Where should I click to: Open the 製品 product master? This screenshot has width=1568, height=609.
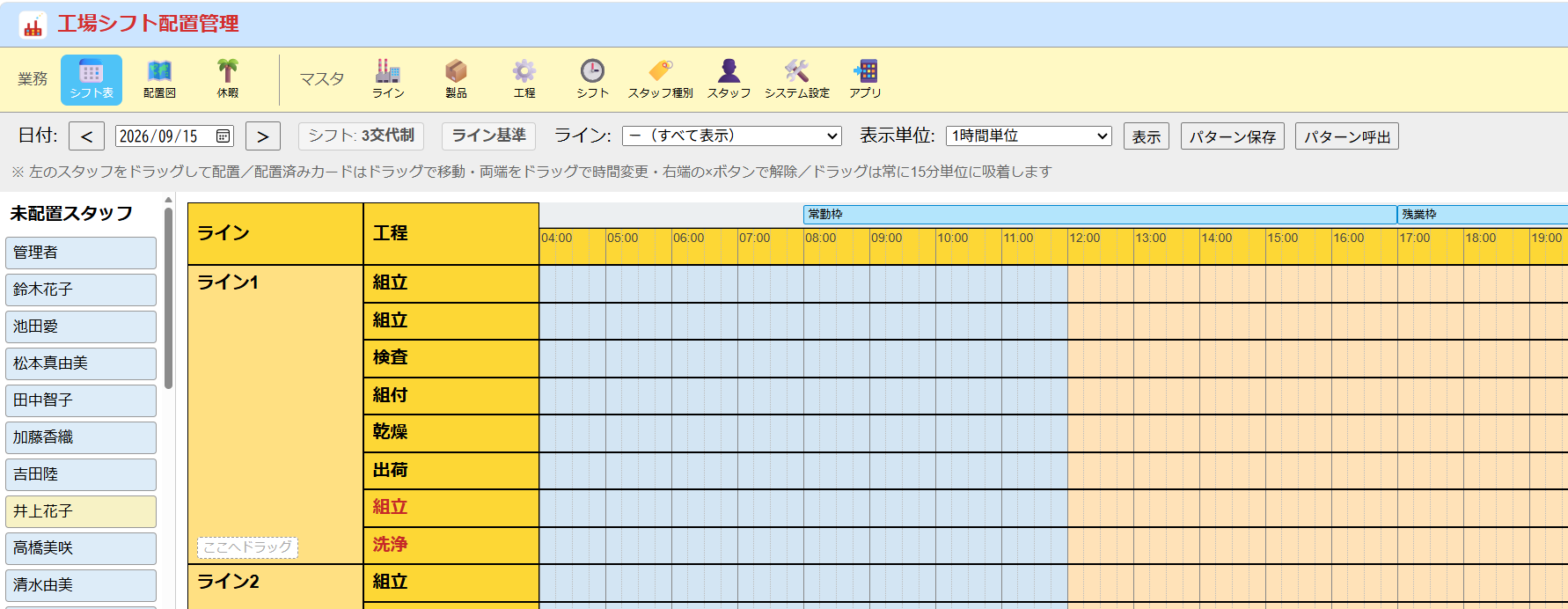[456, 79]
